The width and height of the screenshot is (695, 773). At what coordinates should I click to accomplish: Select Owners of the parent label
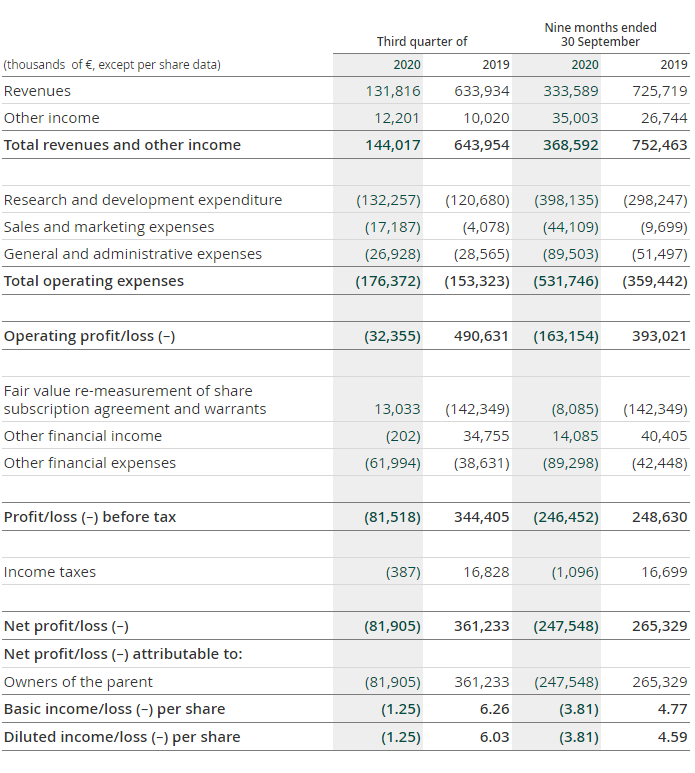78,682
